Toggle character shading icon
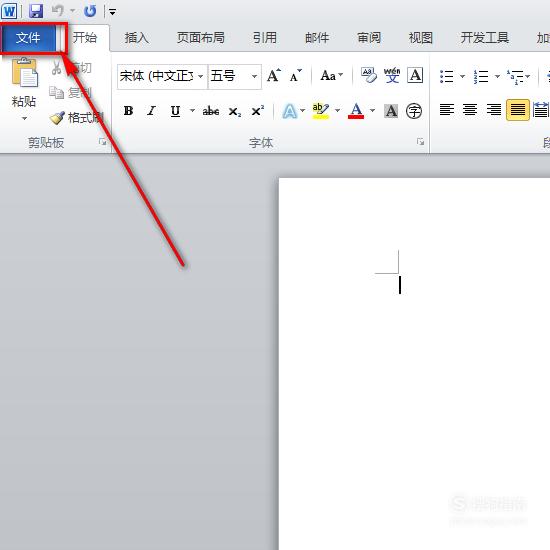This screenshot has height=550, width=550. (391, 112)
